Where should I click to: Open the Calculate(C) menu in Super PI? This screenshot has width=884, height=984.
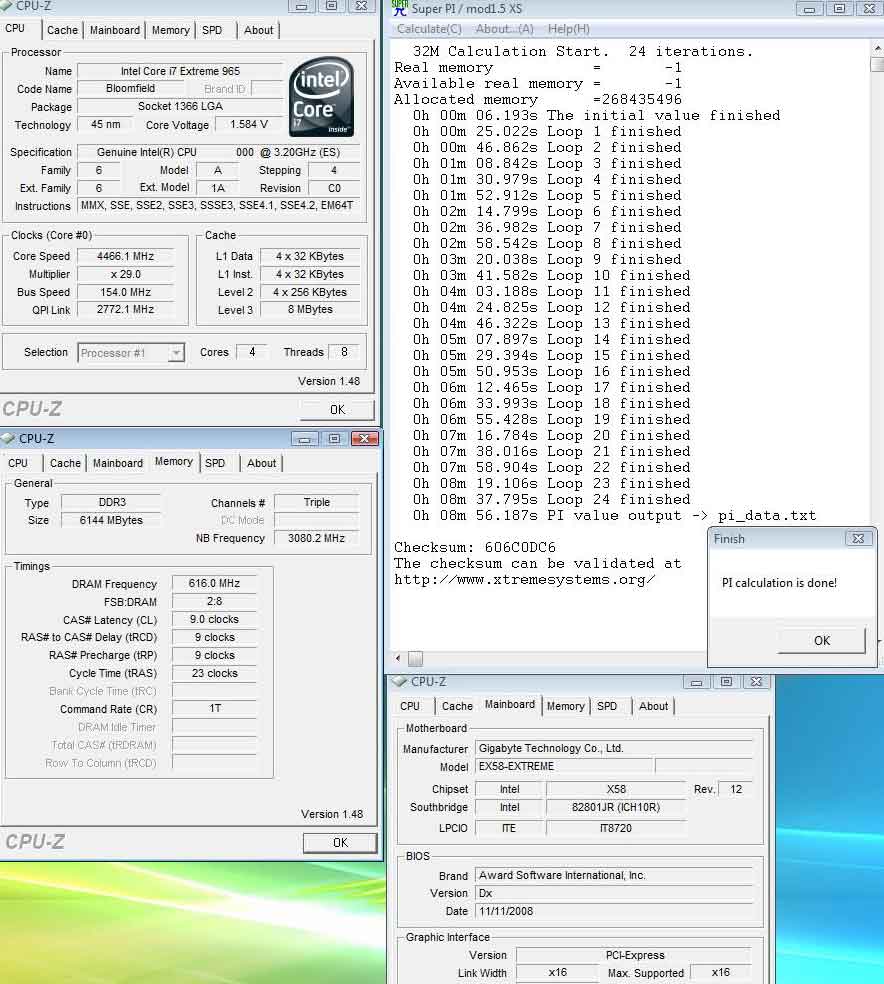coord(429,29)
